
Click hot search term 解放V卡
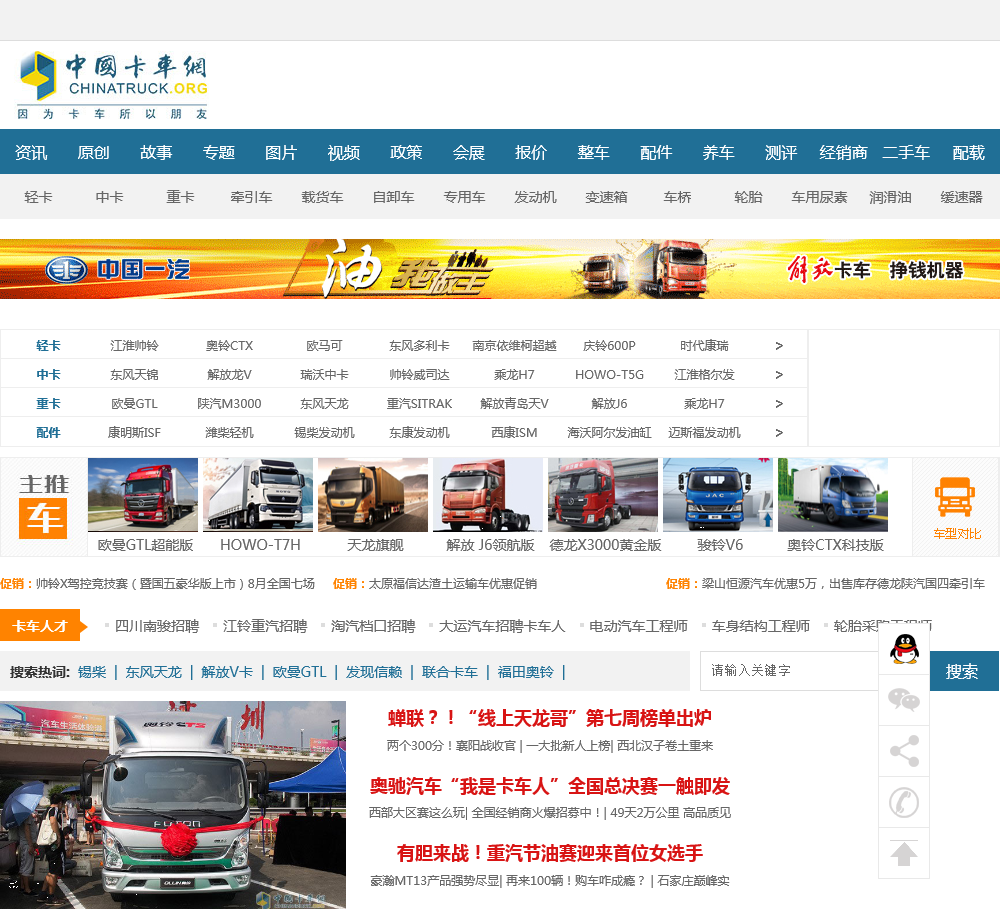pyautogui.click(x=227, y=672)
